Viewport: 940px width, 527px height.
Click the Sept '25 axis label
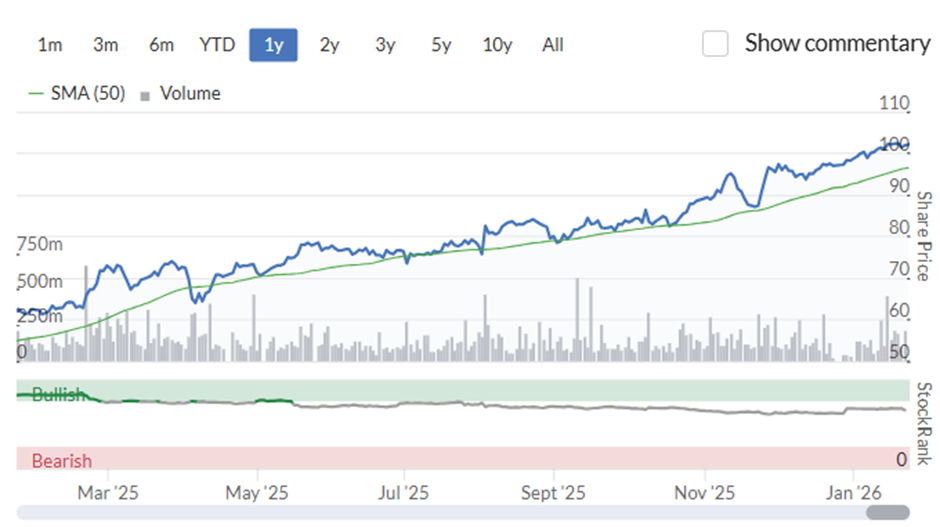[553, 493]
